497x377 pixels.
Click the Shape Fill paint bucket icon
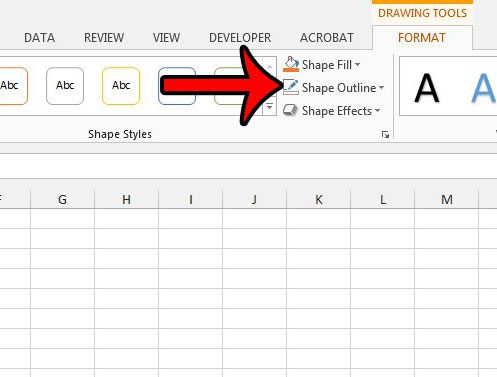[x=291, y=64]
